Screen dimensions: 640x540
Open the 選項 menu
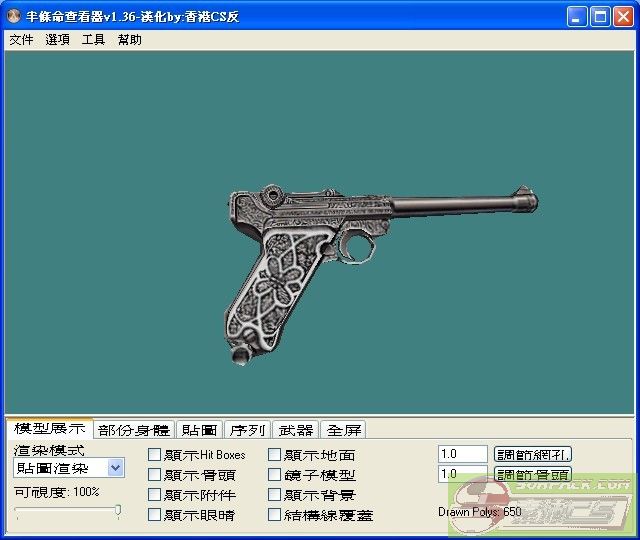[58, 40]
